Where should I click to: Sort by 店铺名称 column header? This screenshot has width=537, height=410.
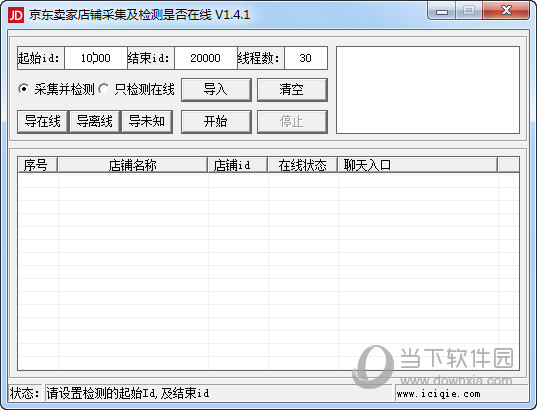tap(133, 165)
